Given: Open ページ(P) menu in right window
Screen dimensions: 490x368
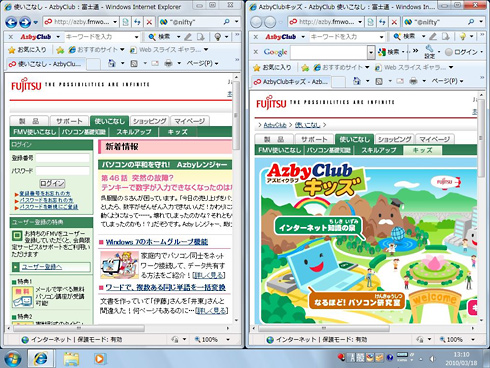Looking at the screenshot, I should pos(448,81).
